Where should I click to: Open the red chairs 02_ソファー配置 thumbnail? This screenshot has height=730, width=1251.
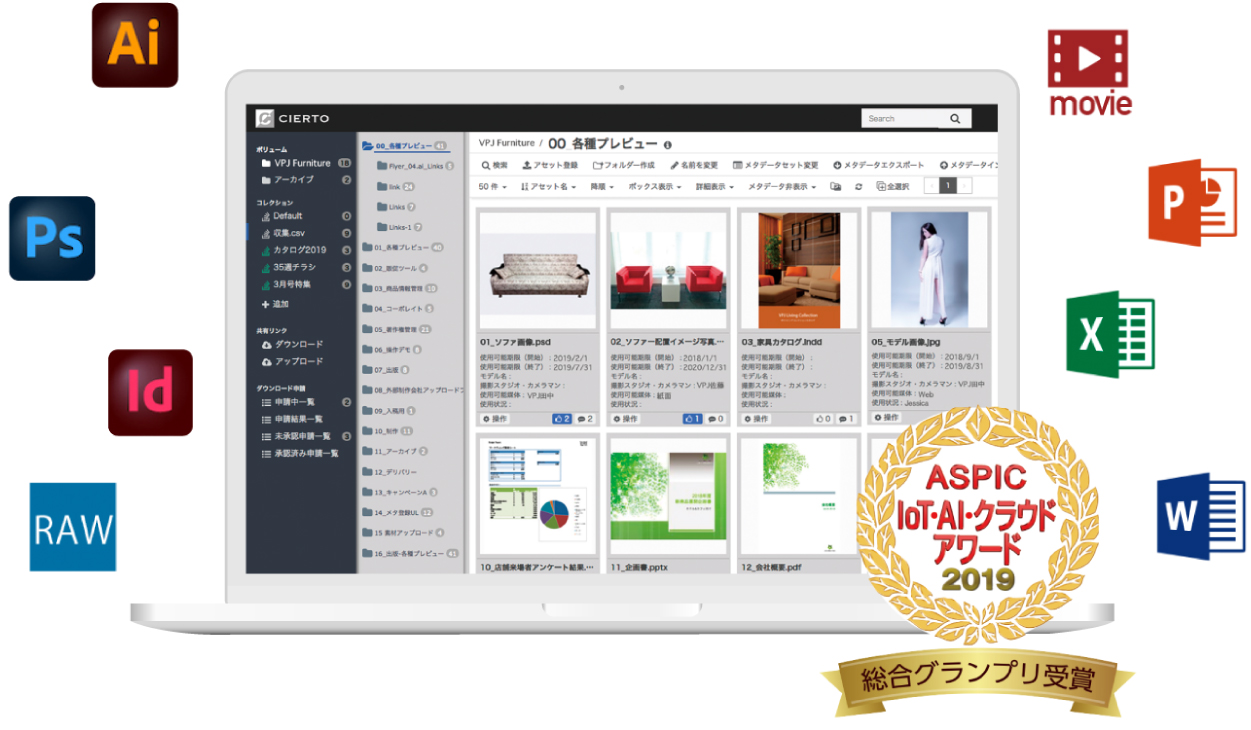tap(668, 270)
